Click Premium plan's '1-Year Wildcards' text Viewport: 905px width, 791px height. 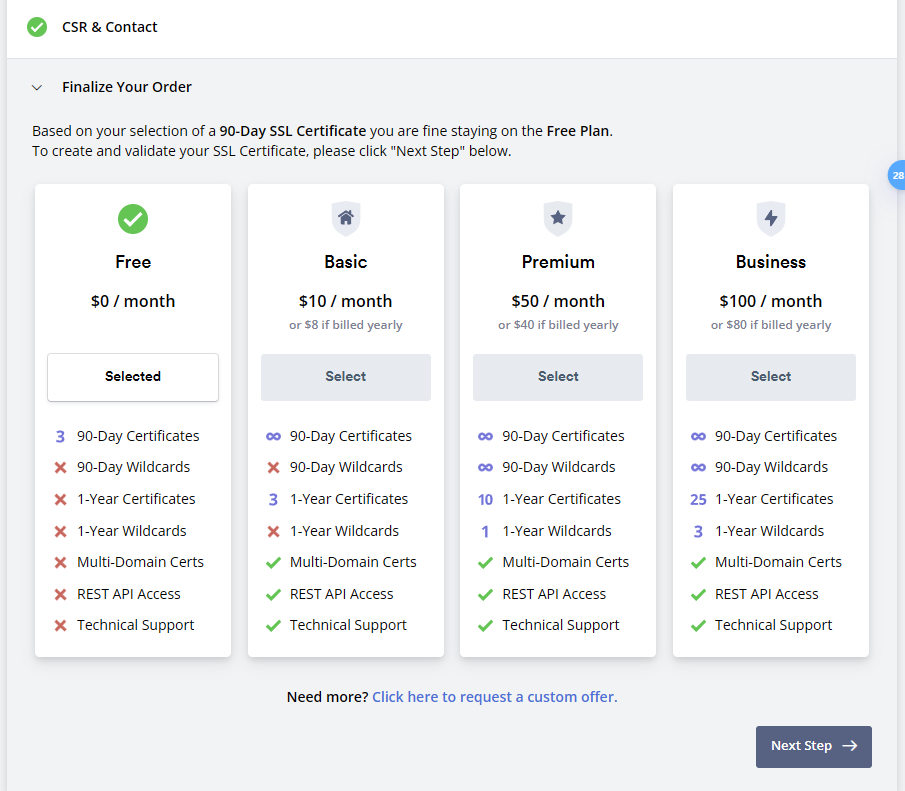point(557,531)
